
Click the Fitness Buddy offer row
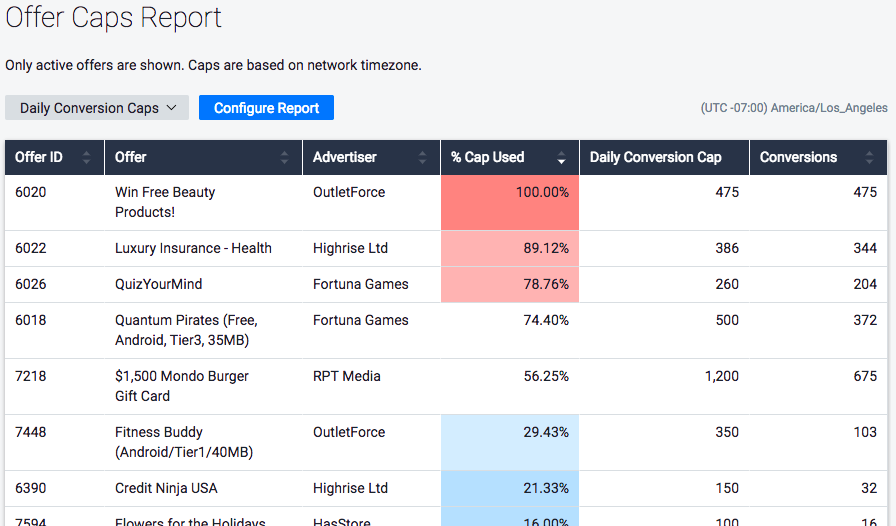(183, 442)
